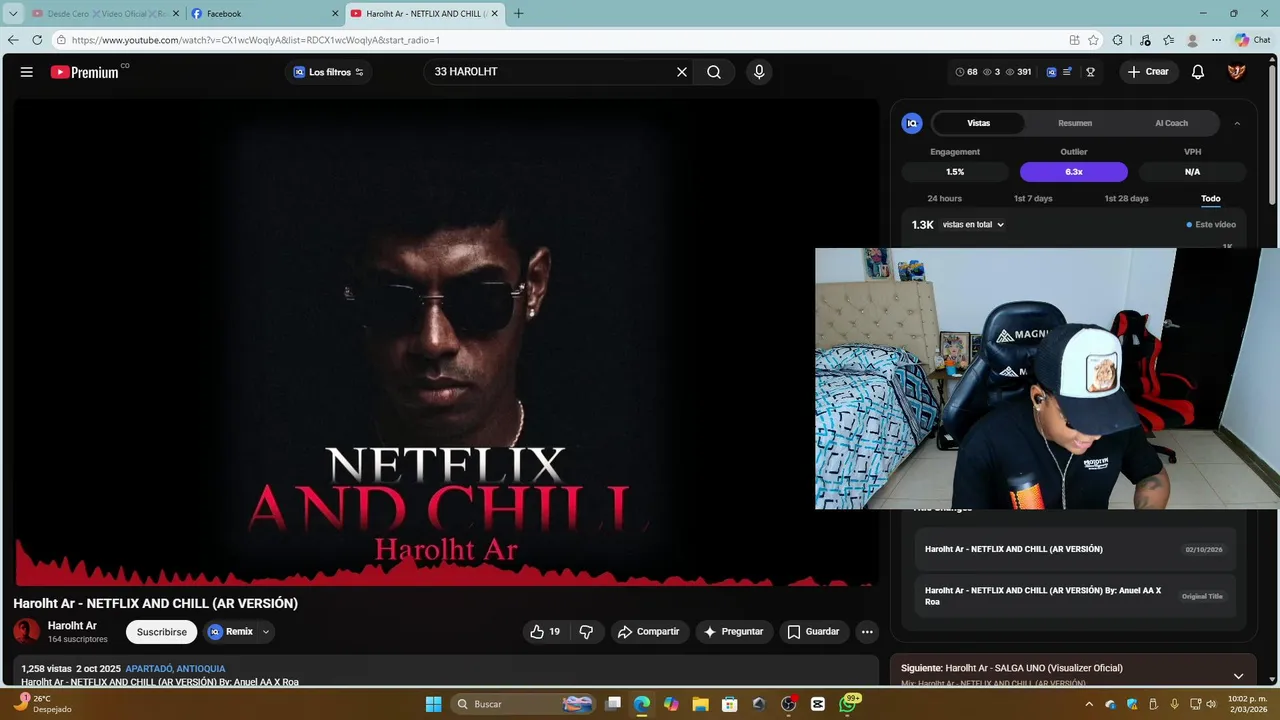Open more actions three-dot menu

(x=867, y=631)
